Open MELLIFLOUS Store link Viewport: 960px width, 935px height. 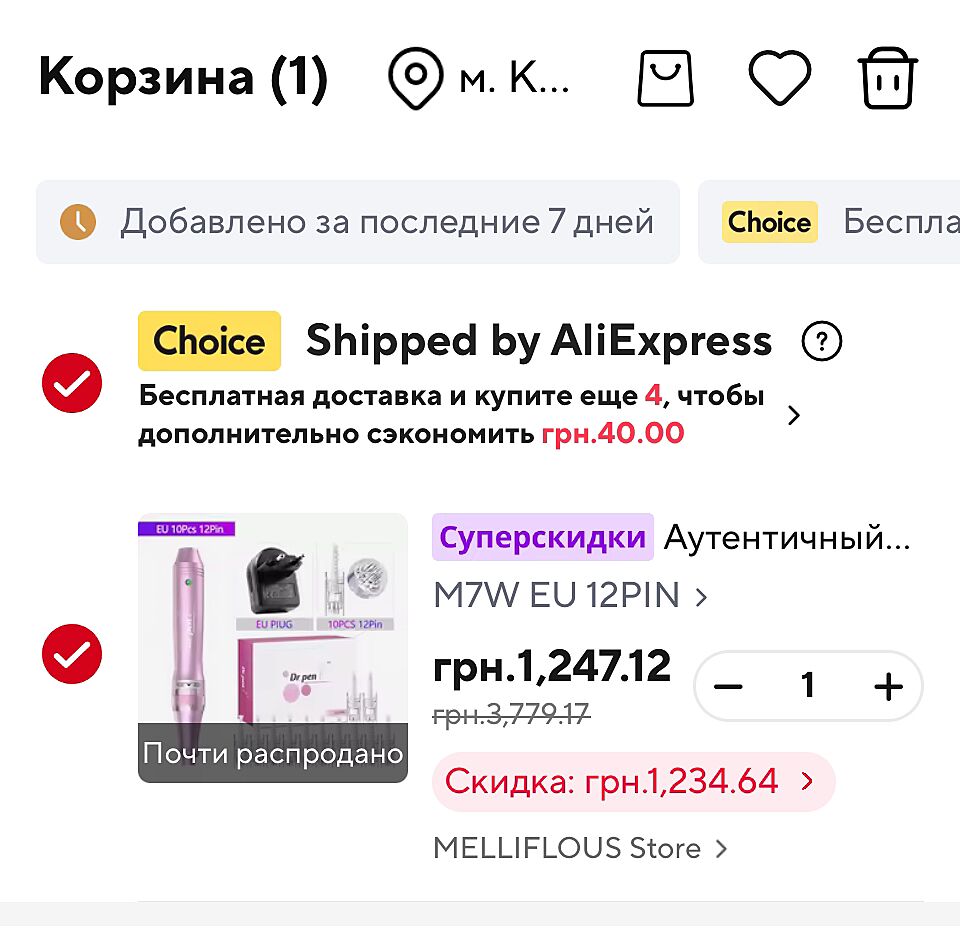pos(579,849)
